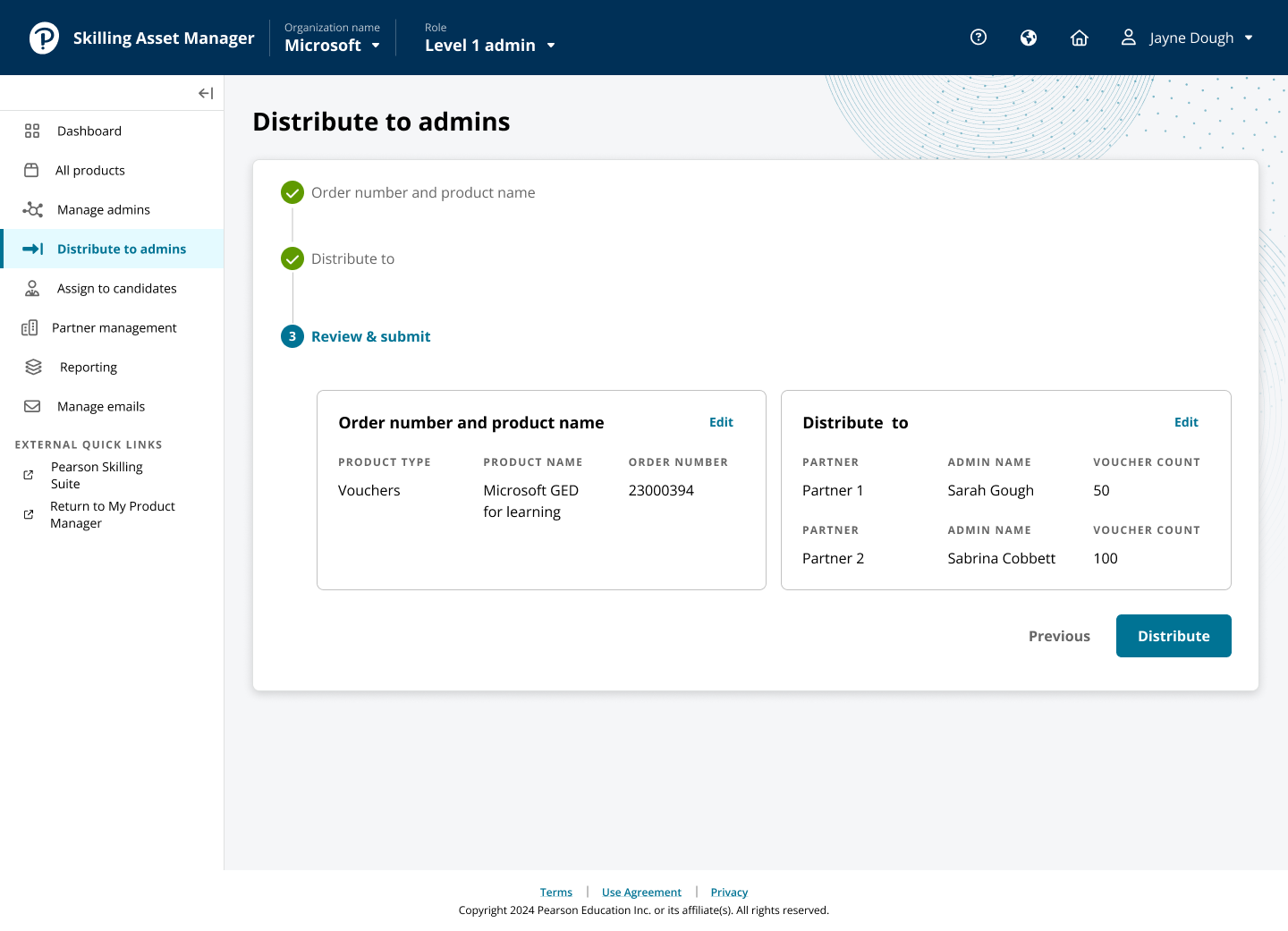This screenshot has height=931, width=1288.
Task: Click voucher count 50
Action: point(1101,490)
